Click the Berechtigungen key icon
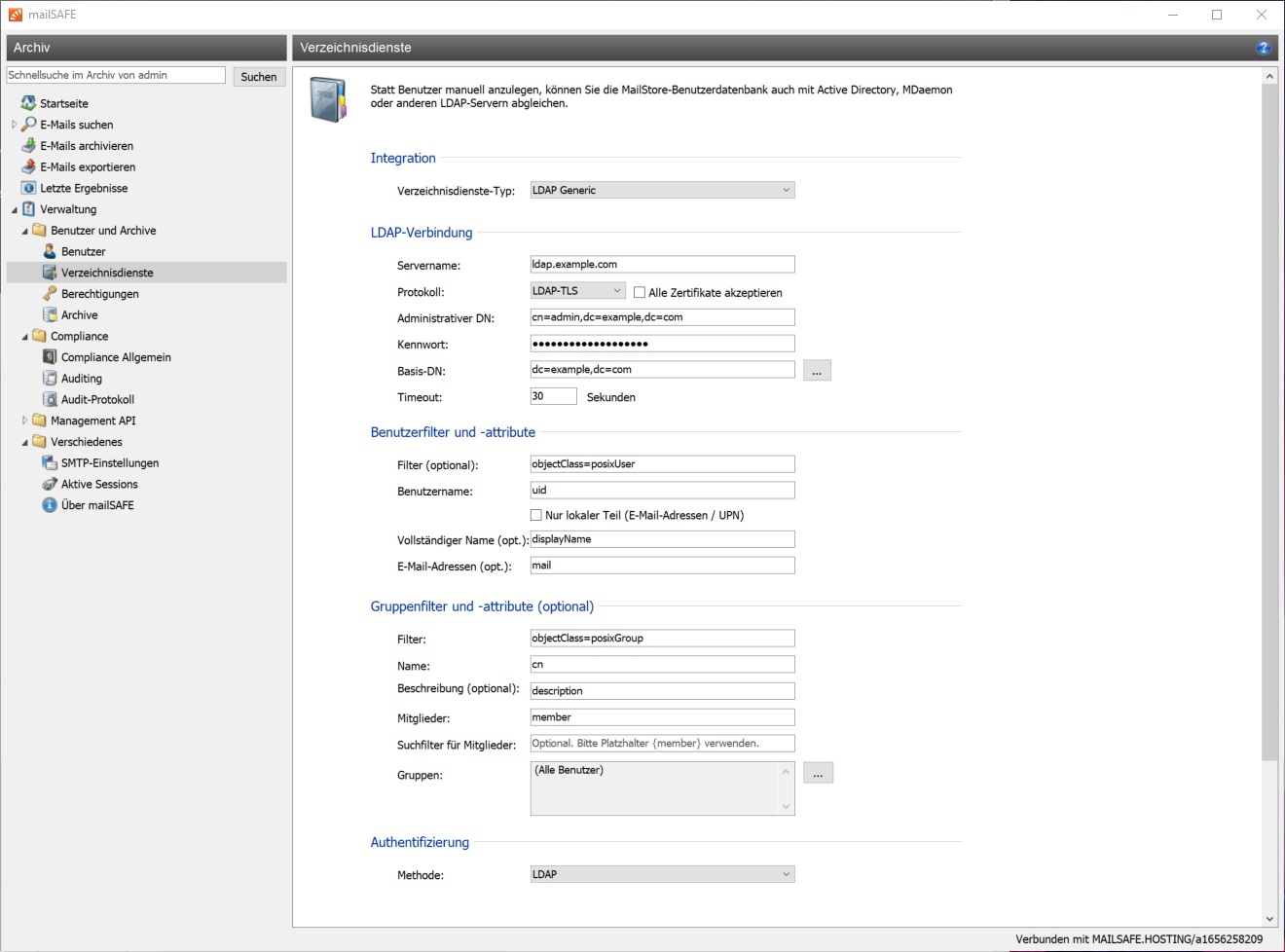 tap(50, 294)
